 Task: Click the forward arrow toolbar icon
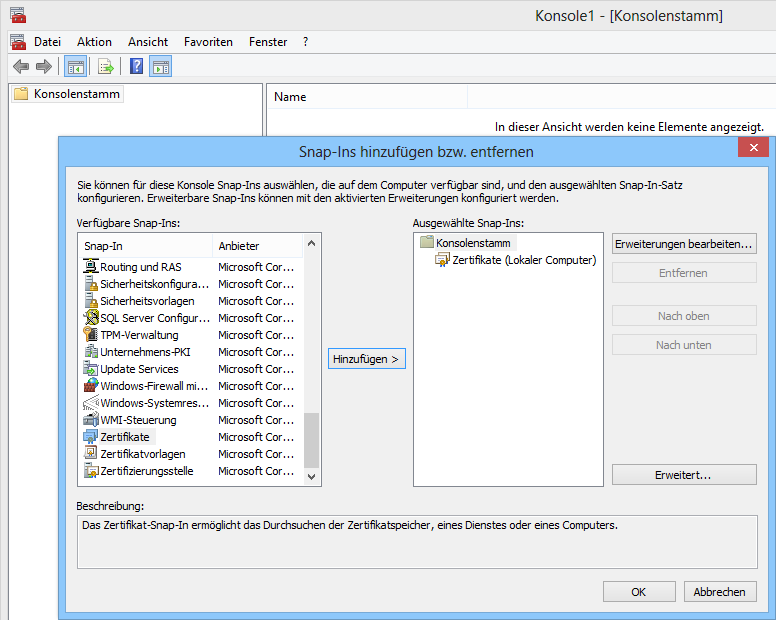click(x=44, y=67)
